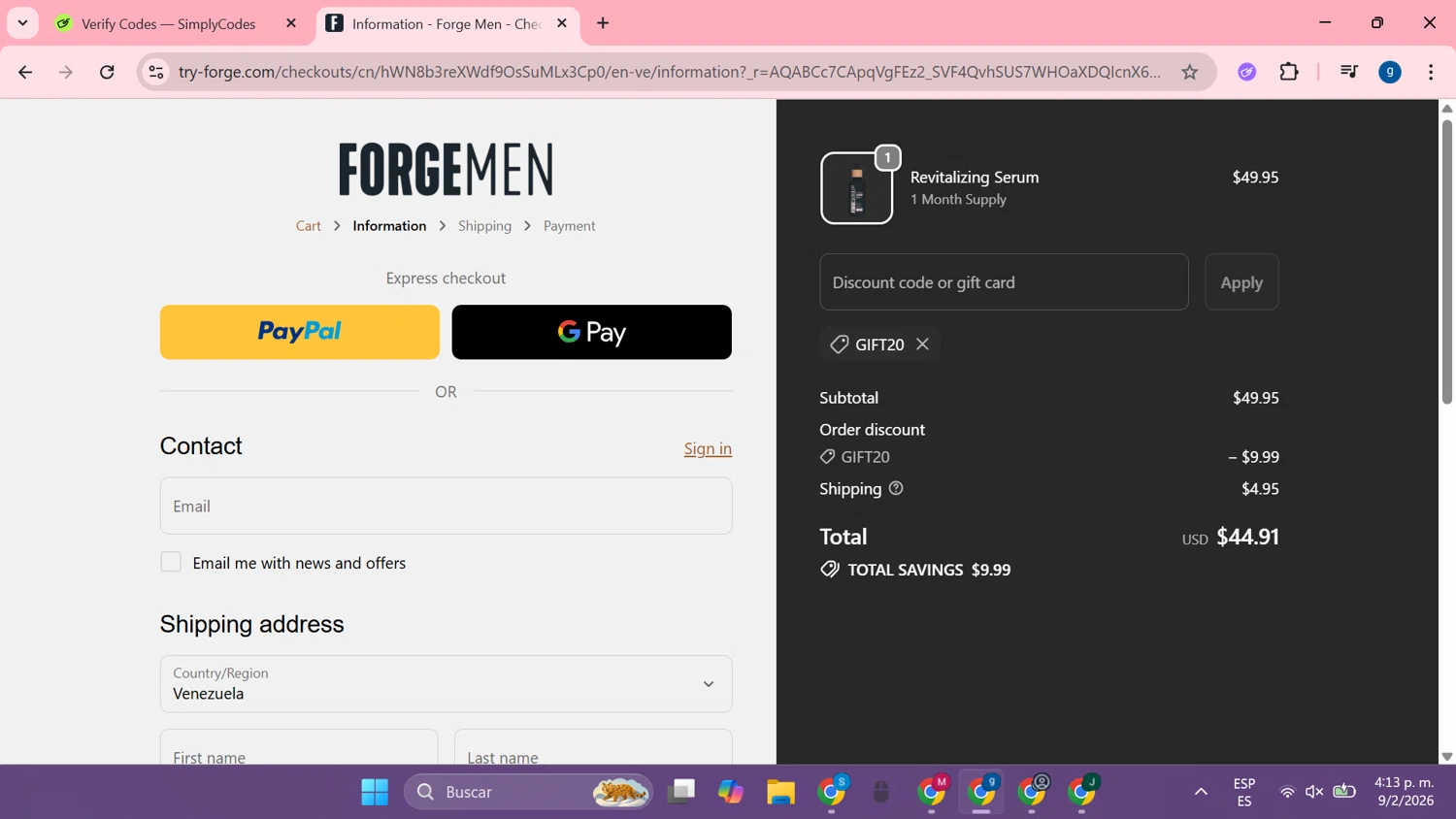
Task: Open the Chrome three-dot menu
Action: tap(1431, 72)
